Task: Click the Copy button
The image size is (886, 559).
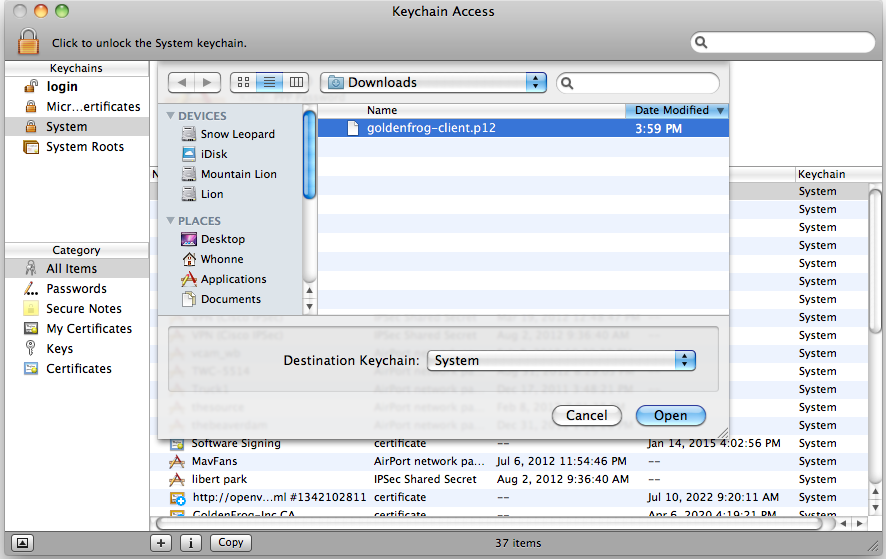Action: pos(231,543)
